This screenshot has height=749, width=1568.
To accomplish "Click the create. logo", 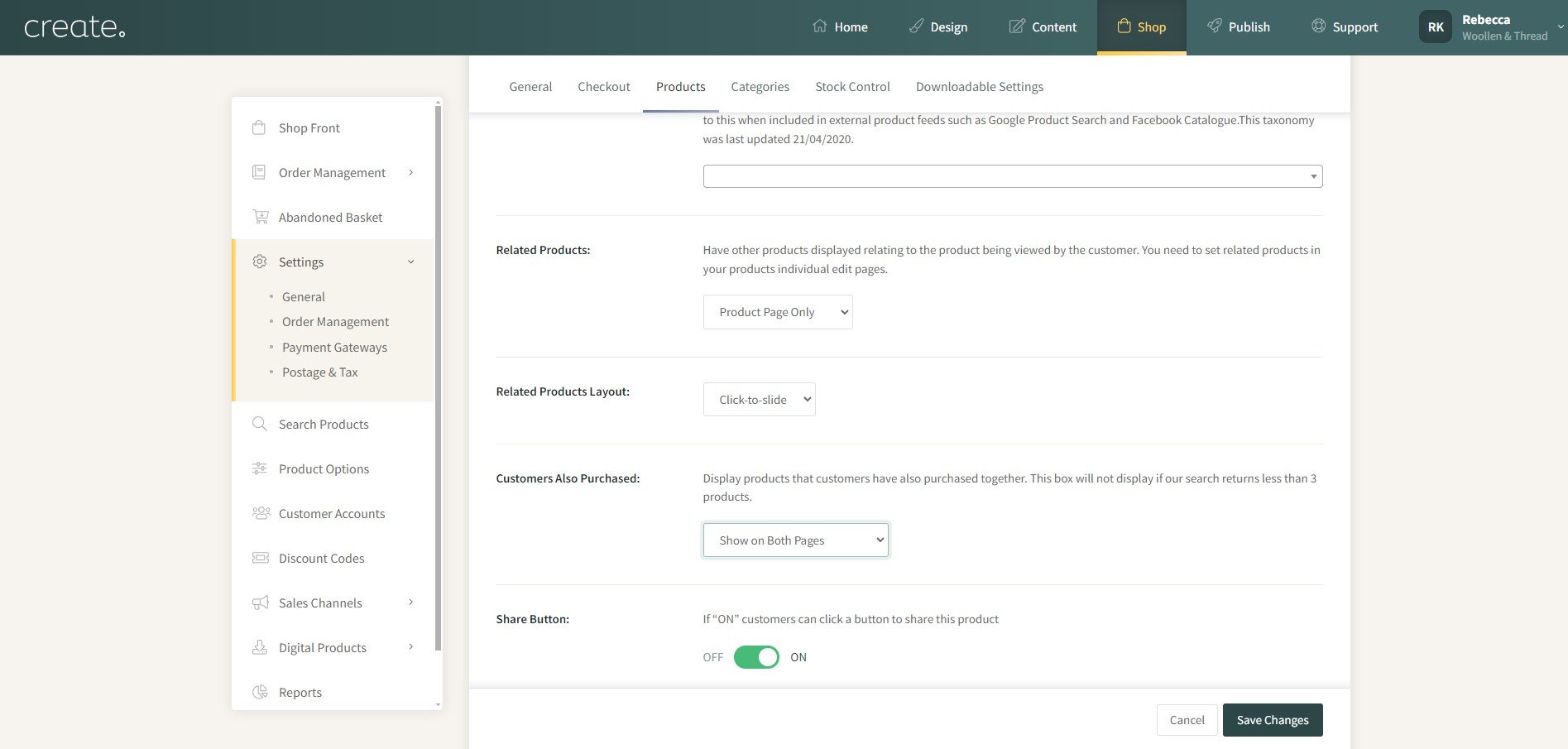I will pyautogui.click(x=74, y=27).
